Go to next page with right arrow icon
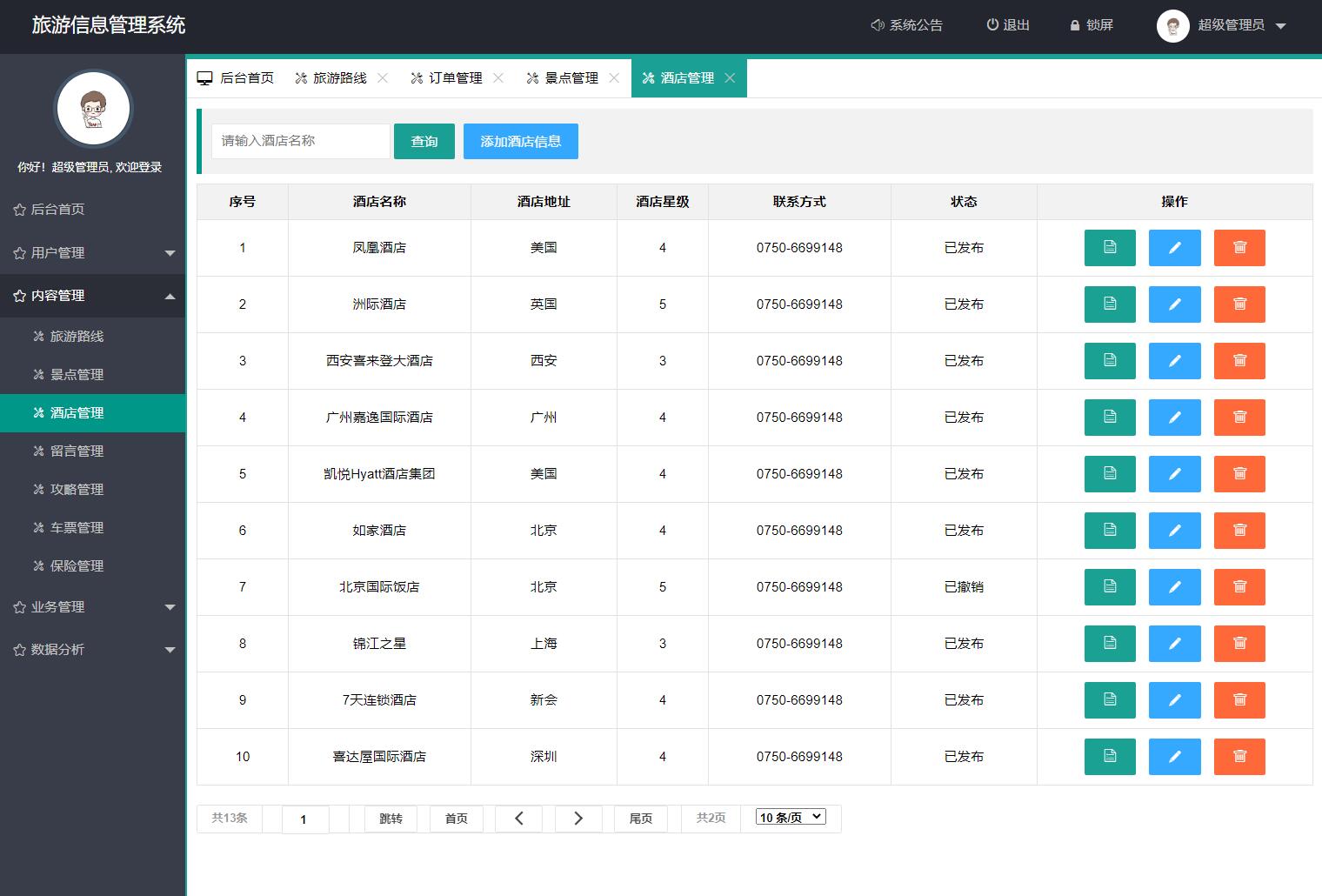Image resolution: width=1322 pixels, height=896 pixels. click(578, 818)
